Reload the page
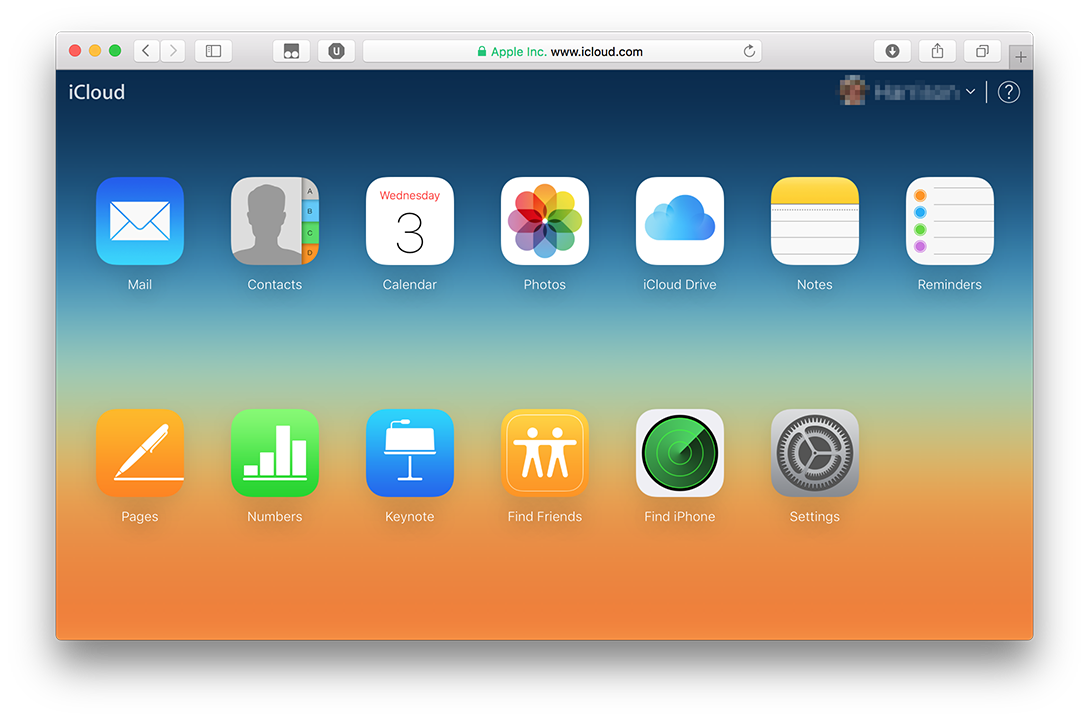 [749, 51]
